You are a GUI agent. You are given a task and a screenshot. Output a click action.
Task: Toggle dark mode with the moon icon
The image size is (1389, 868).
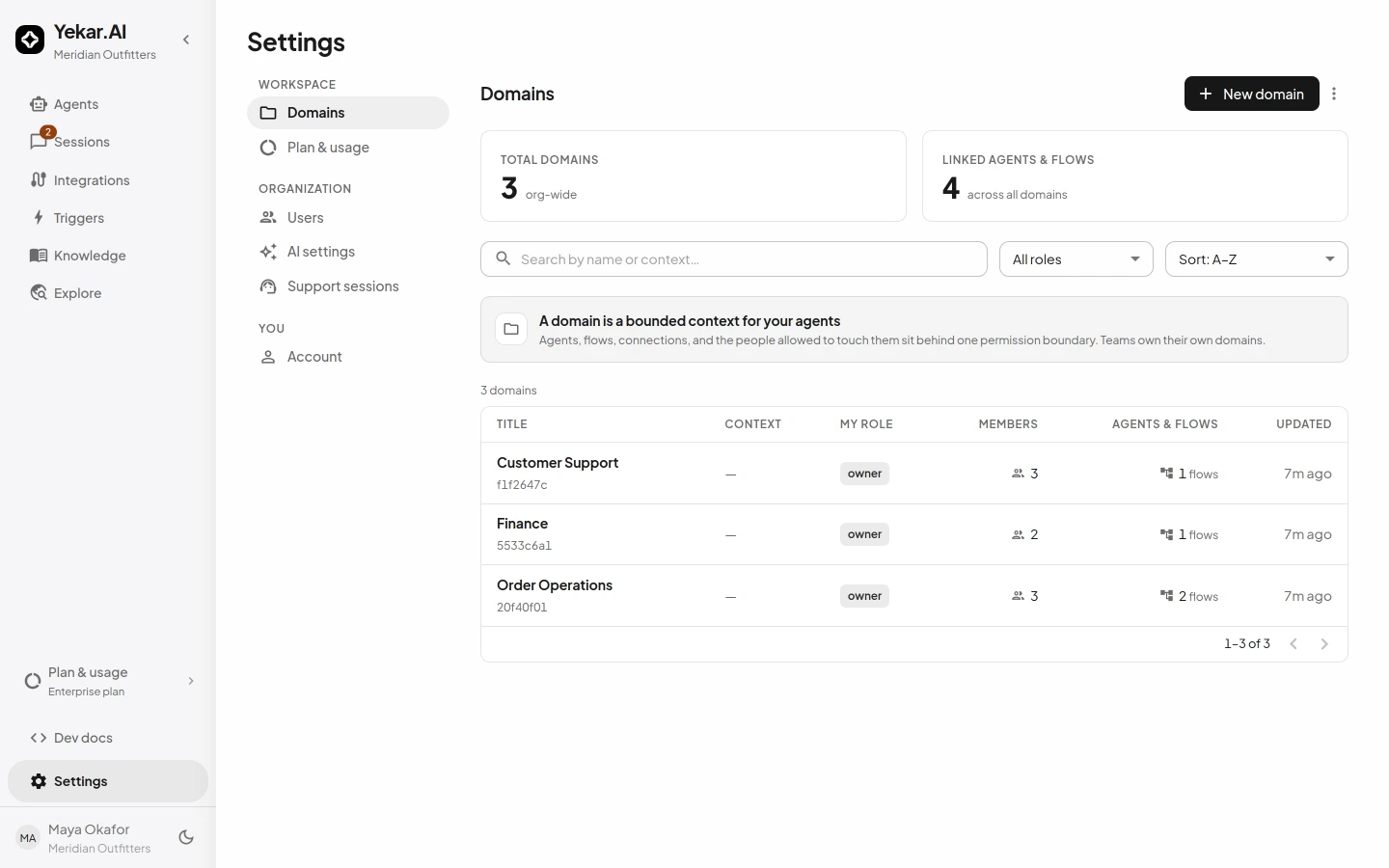(x=186, y=838)
